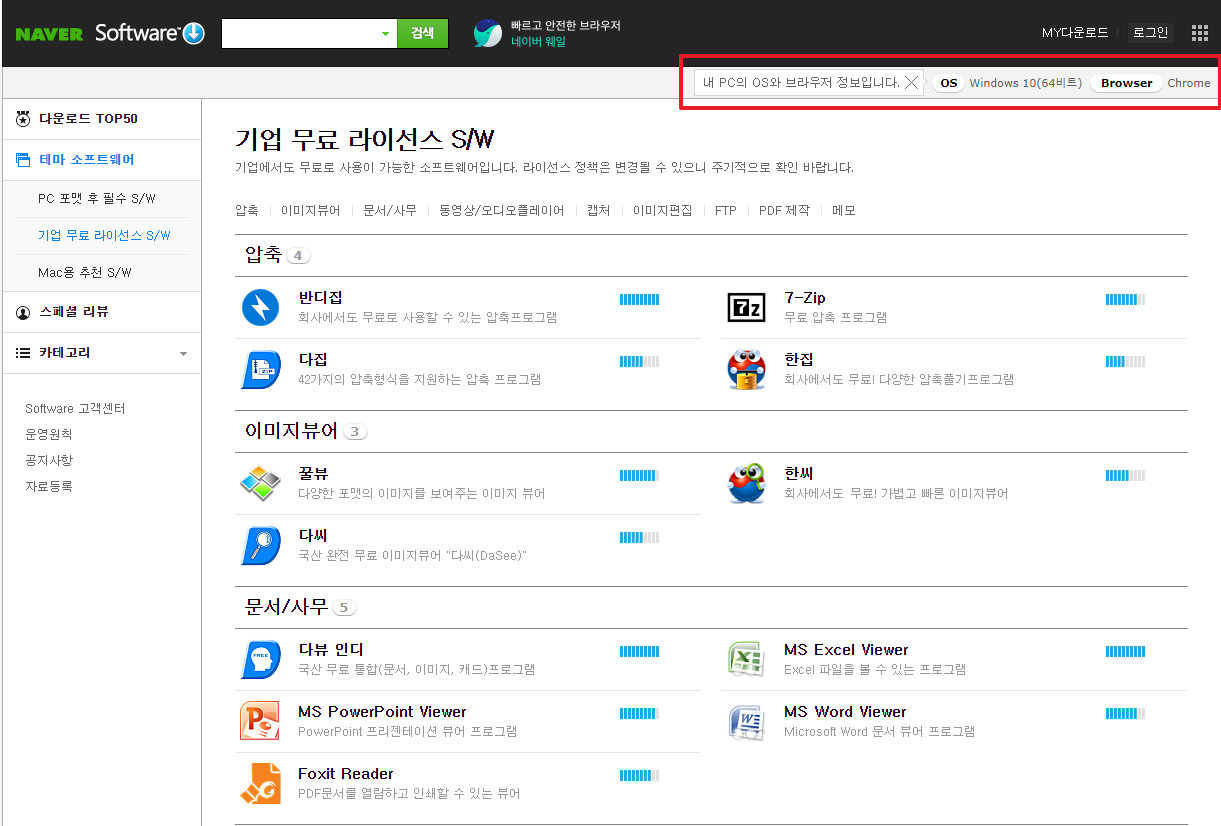The image size is (1221, 826).
Task: Open the 7-Zip title link
Action: click(805, 298)
